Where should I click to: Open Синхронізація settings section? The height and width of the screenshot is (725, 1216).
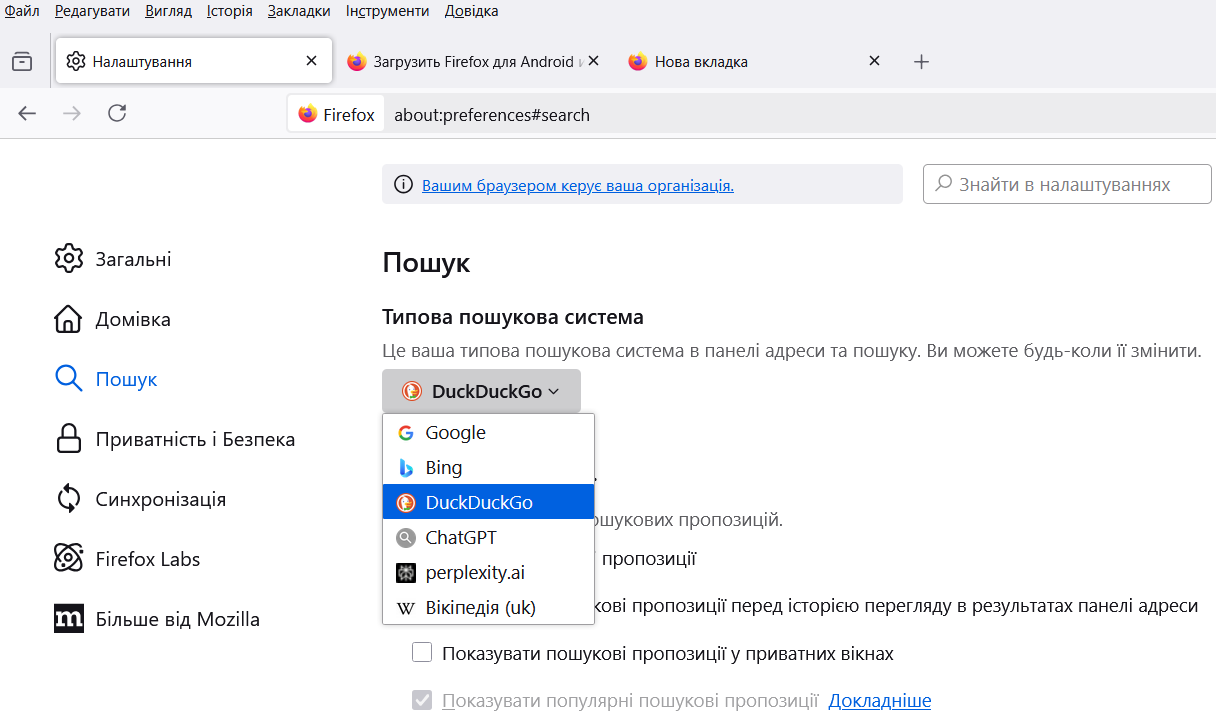click(140, 499)
